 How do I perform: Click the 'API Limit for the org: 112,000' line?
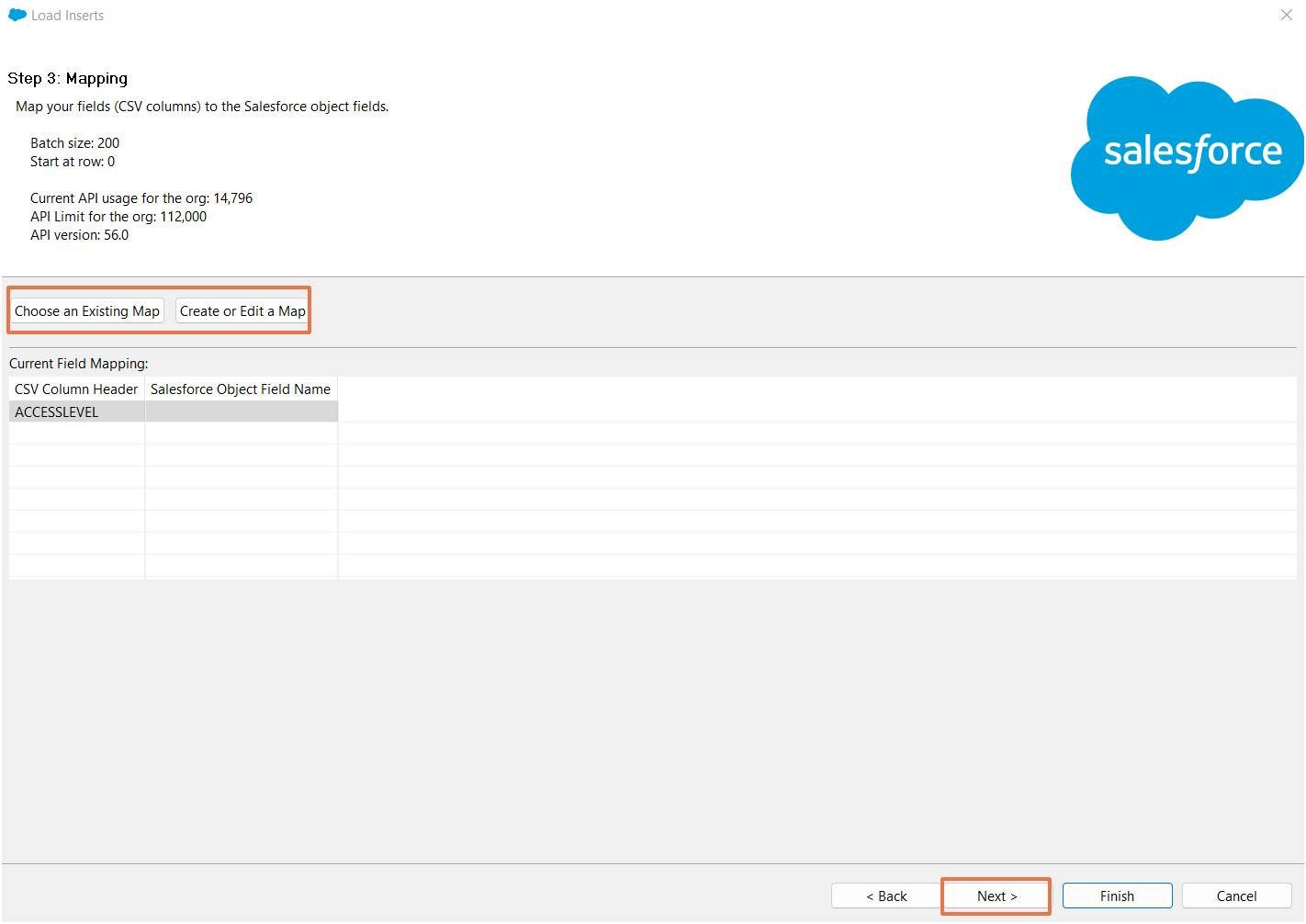[118, 216]
